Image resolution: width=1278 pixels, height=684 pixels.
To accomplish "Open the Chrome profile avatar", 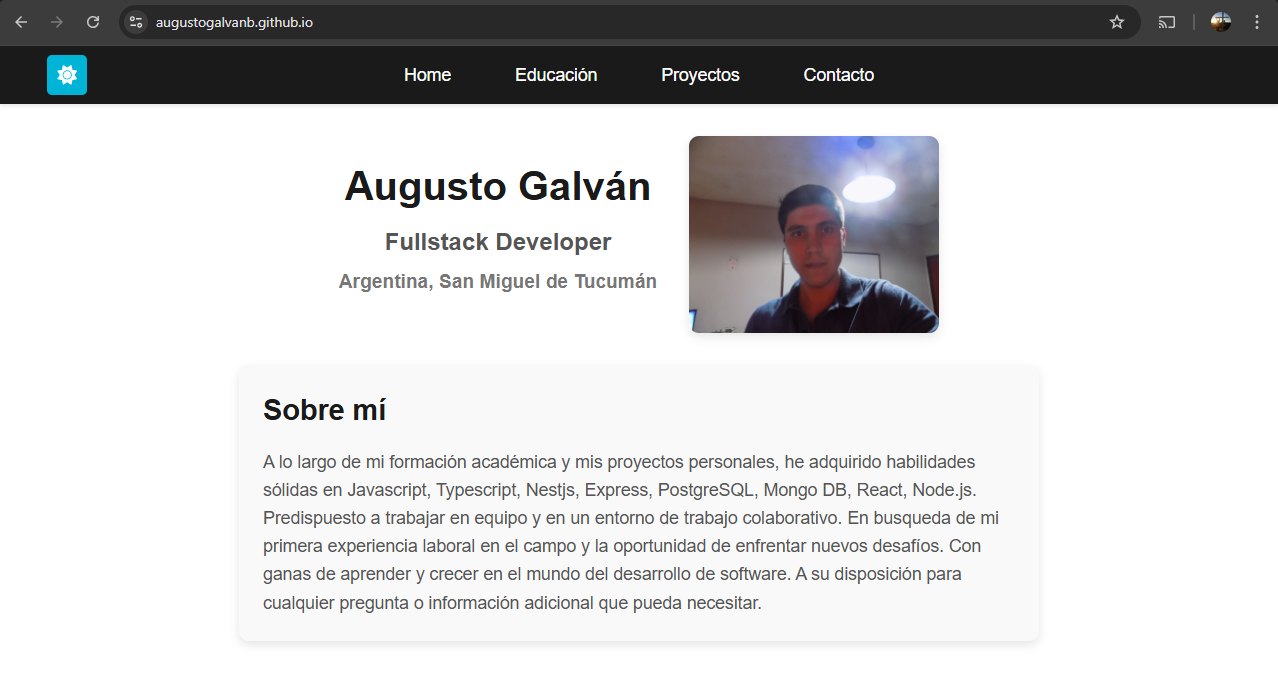I will (x=1221, y=22).
